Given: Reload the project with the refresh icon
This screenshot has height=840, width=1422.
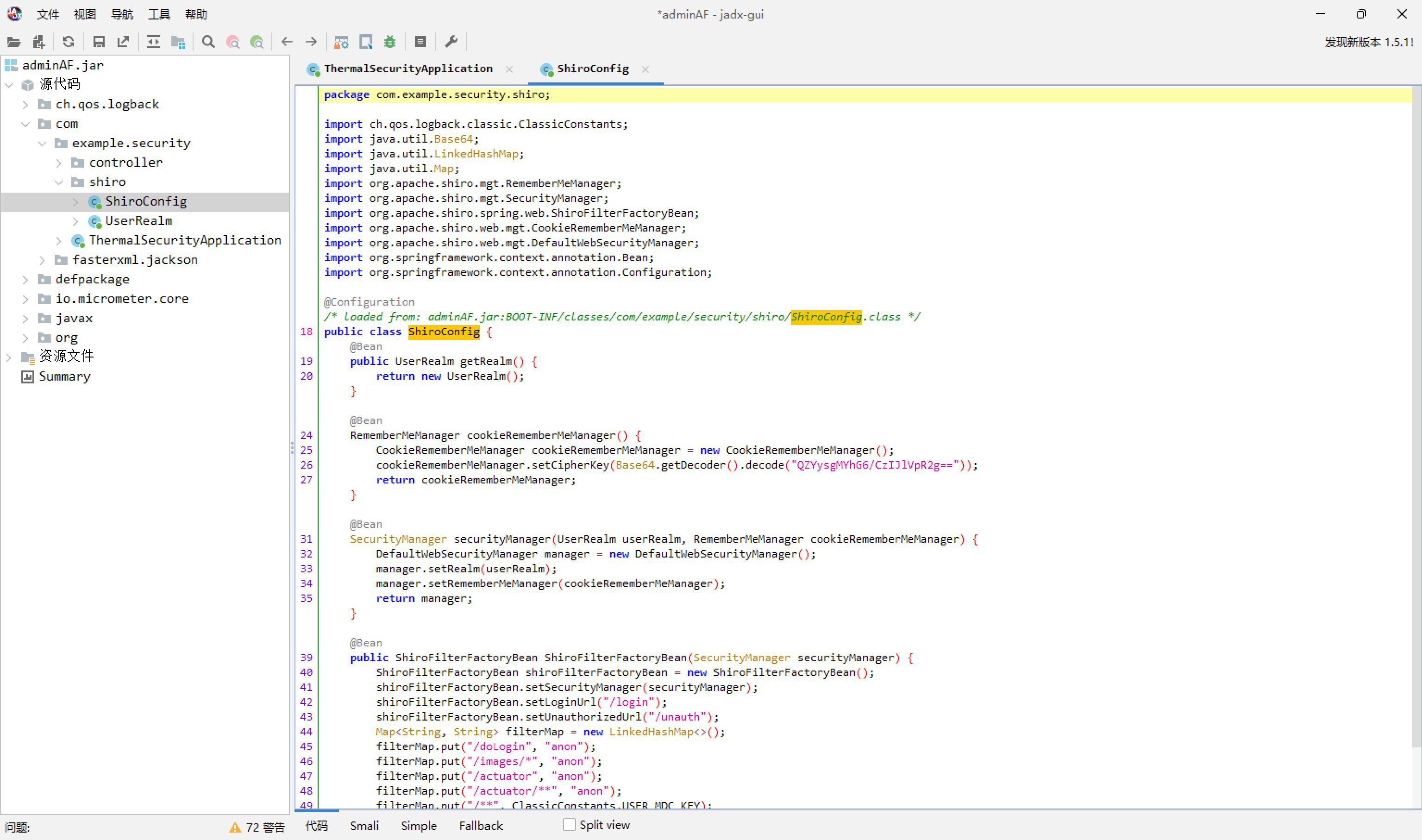Looking at the screenshot, I should (69, 42).
